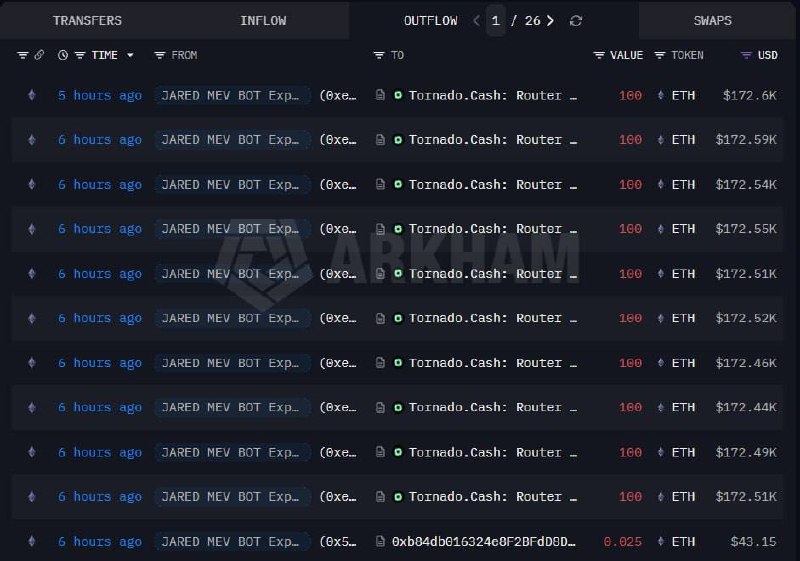Click ETH token icon on the $43.15 row
Screen dimensions: 800x561
tap(661, 541)
